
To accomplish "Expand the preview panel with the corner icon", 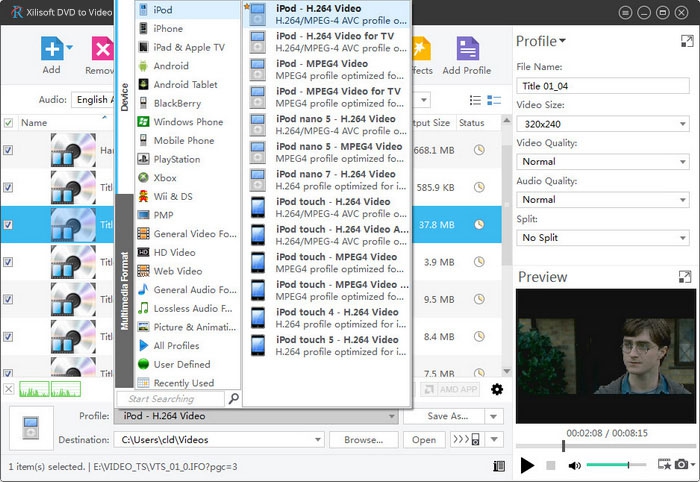I will (x=687, y=277).
